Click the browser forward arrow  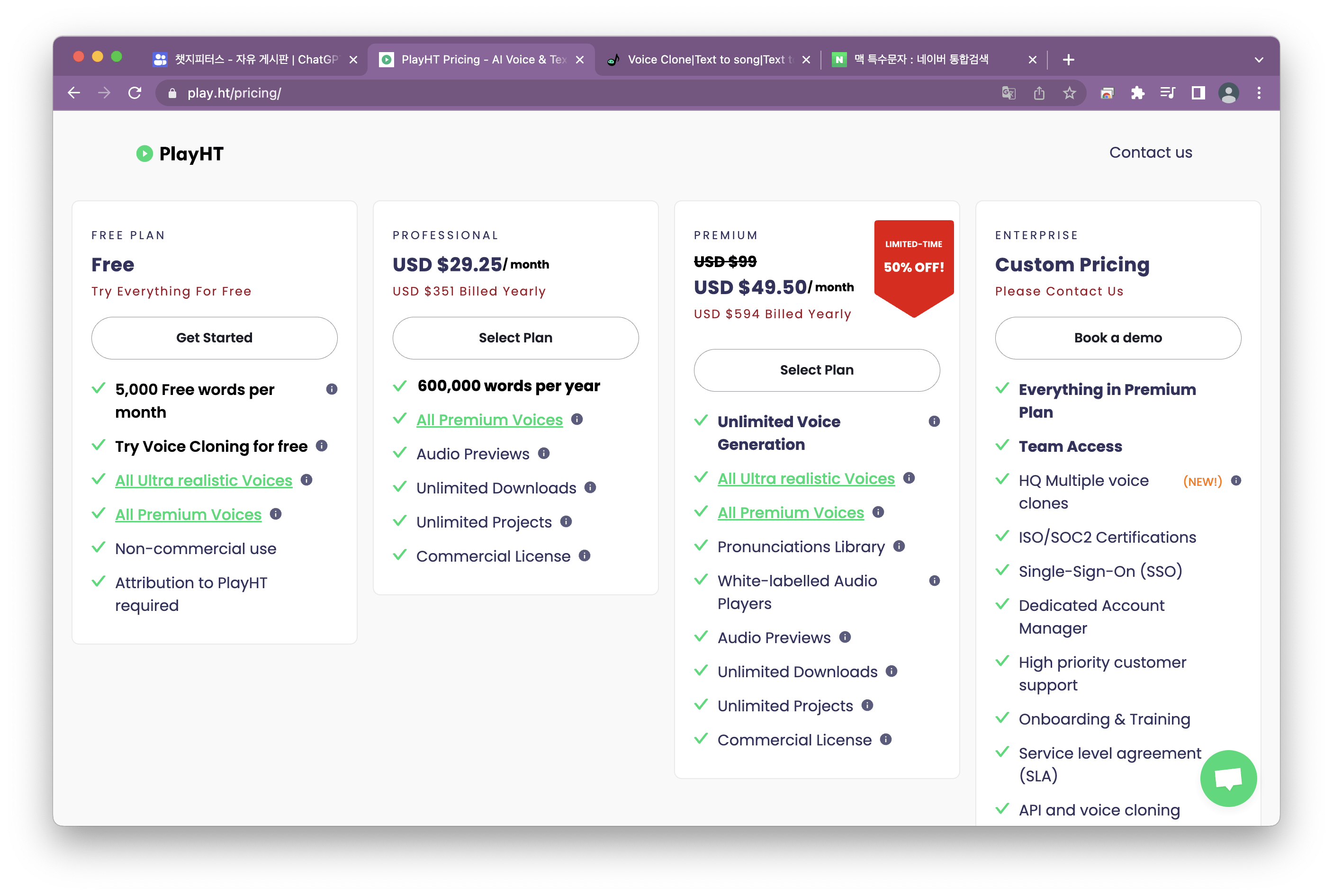(104, 92)
